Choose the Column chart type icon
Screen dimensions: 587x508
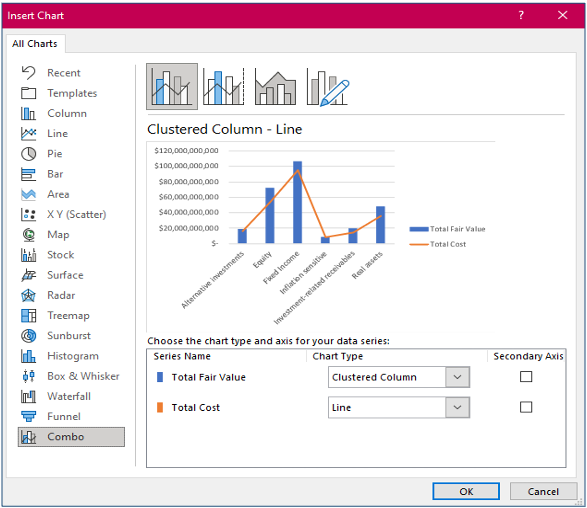pos(28,113)
